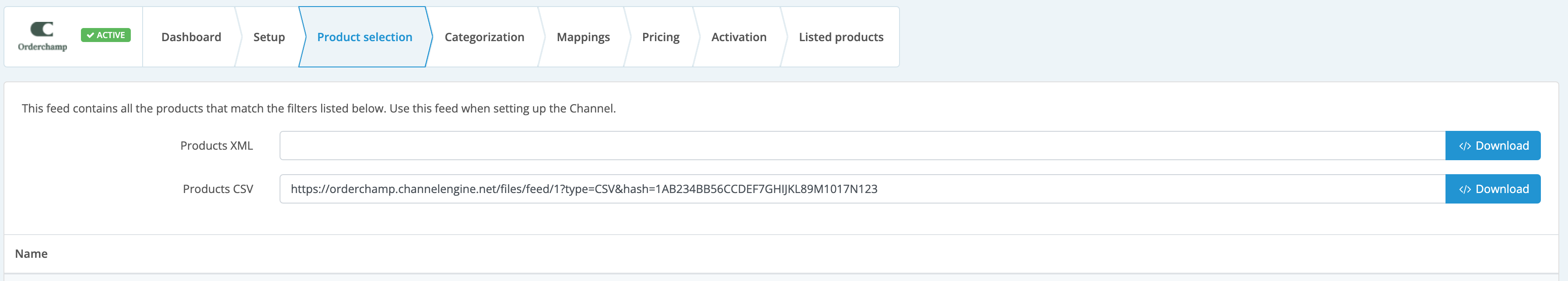Select the Product selection tab

point(364,37)
